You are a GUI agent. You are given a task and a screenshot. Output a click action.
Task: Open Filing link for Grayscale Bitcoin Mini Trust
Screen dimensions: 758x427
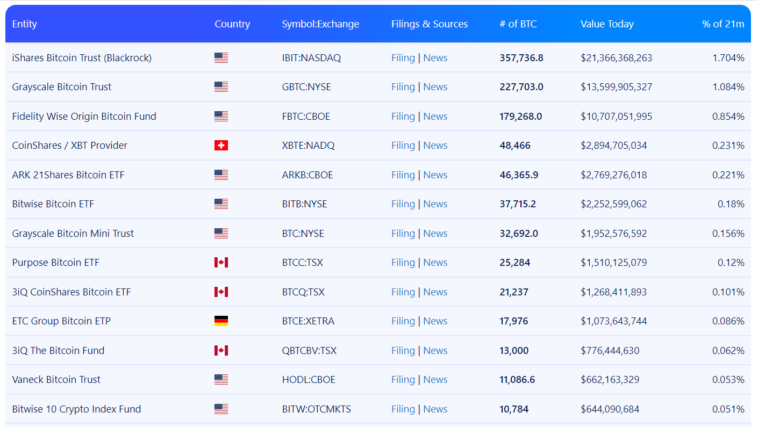pos(403,233)
